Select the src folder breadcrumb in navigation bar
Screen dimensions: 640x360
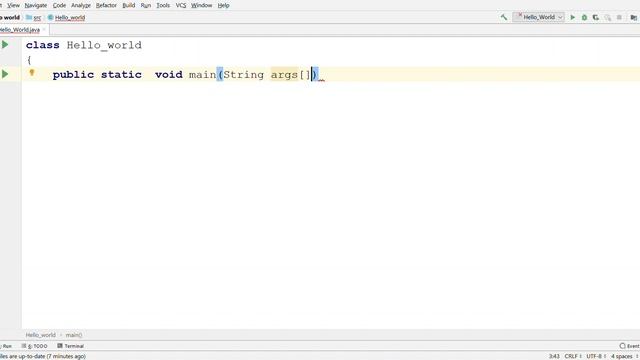(33, 18)
